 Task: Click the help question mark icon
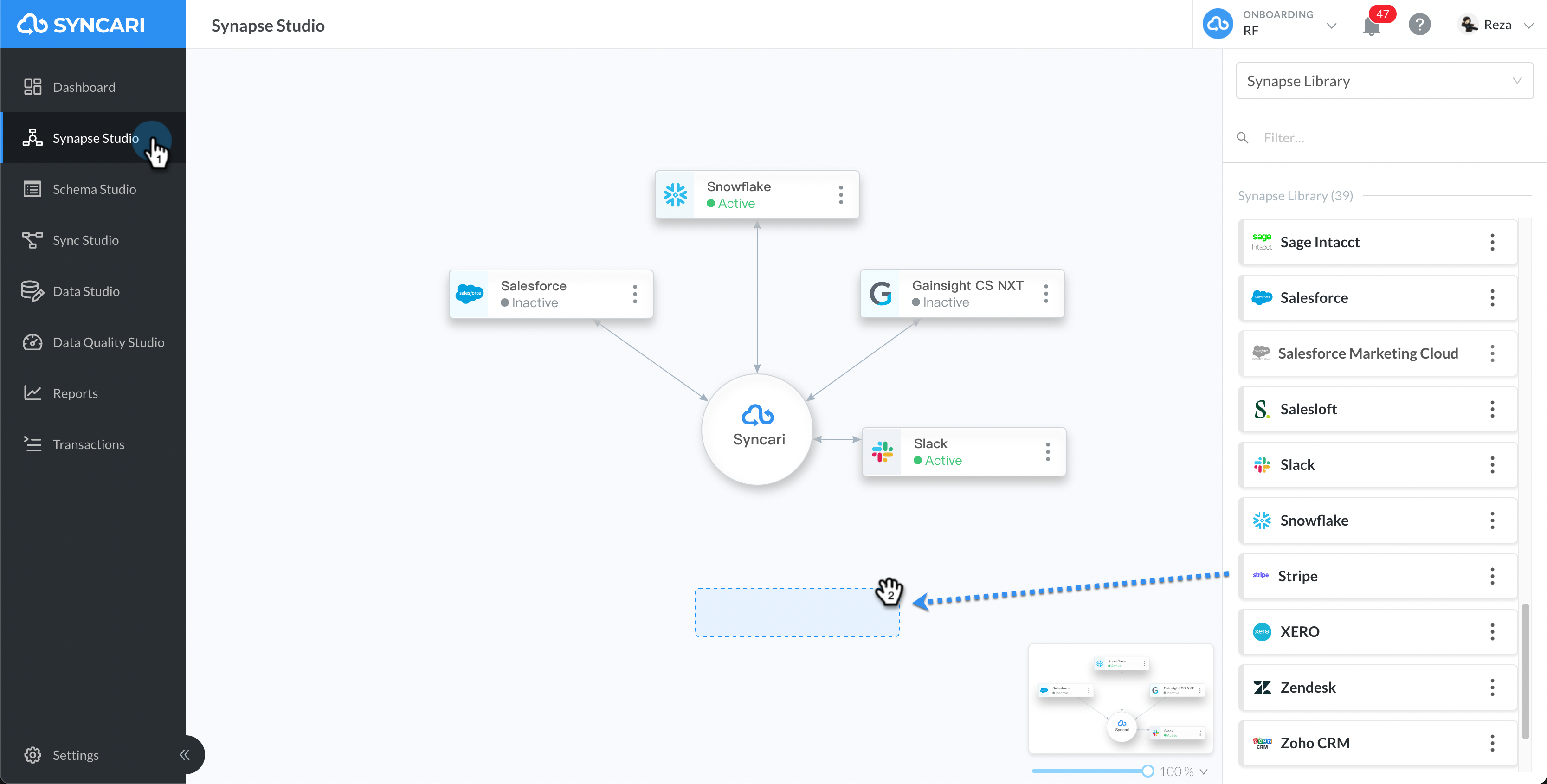pyautogui.click(x=1420, y=25)
